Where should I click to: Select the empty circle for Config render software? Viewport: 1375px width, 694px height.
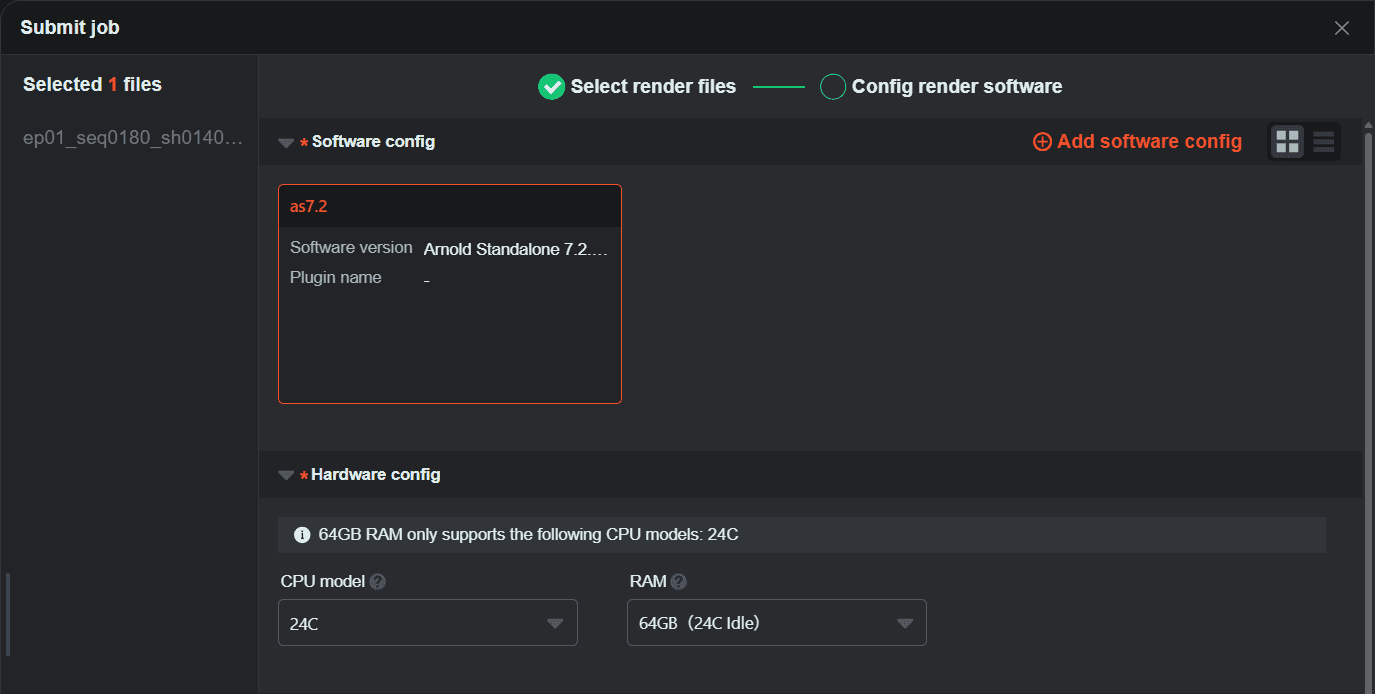pyautogui.click(x=833, y=87)
